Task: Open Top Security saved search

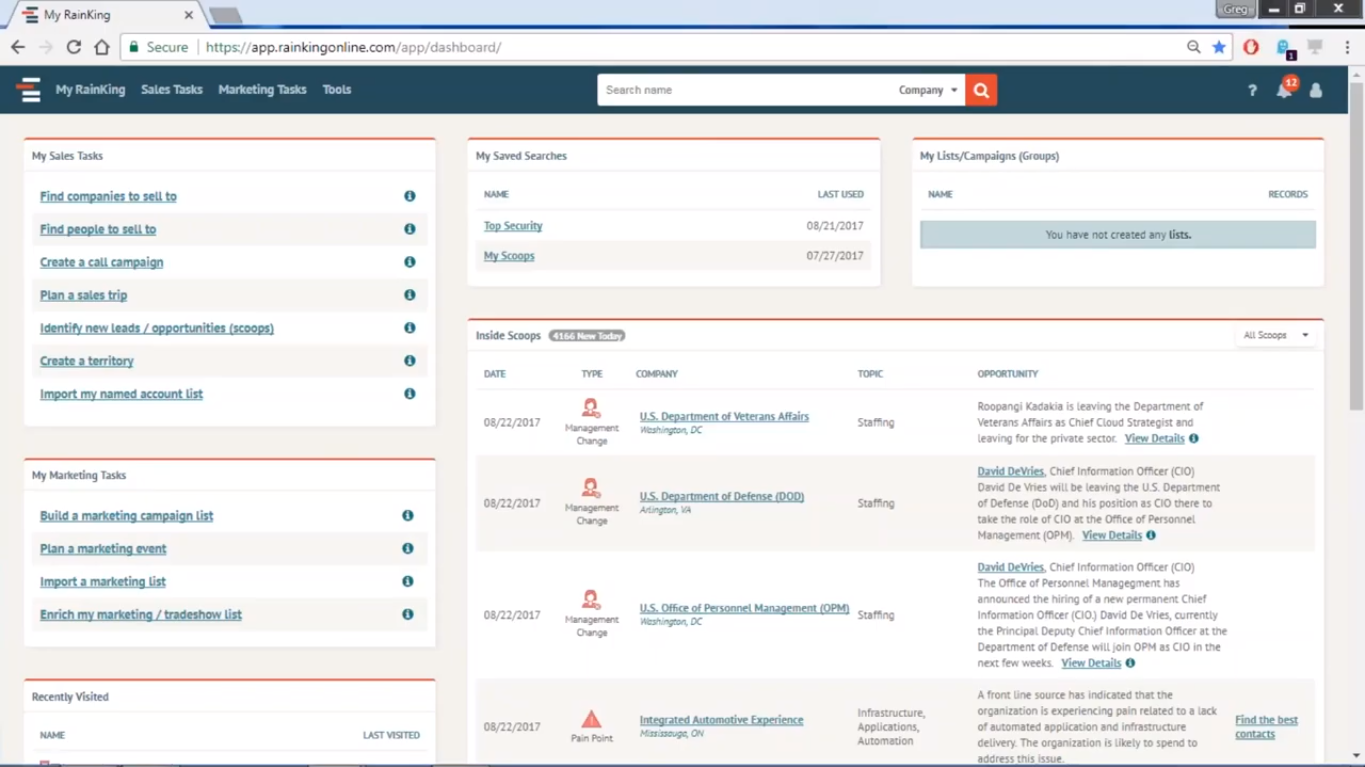Action: tap(513, 226)
